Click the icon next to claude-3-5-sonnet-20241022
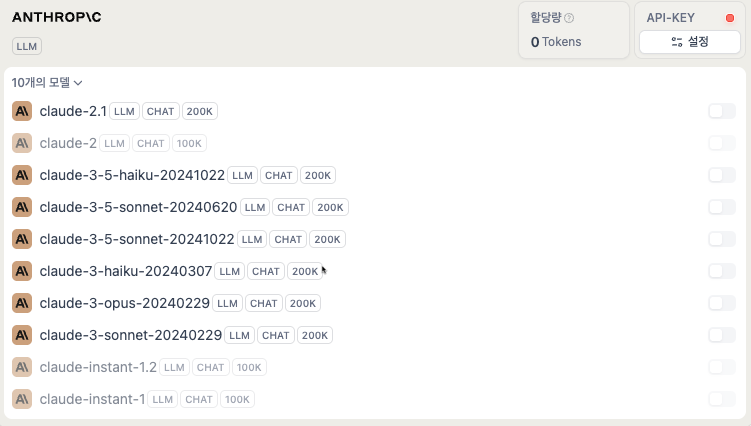Viewport: 751px width, 426px height. click(x=22, y=239)
